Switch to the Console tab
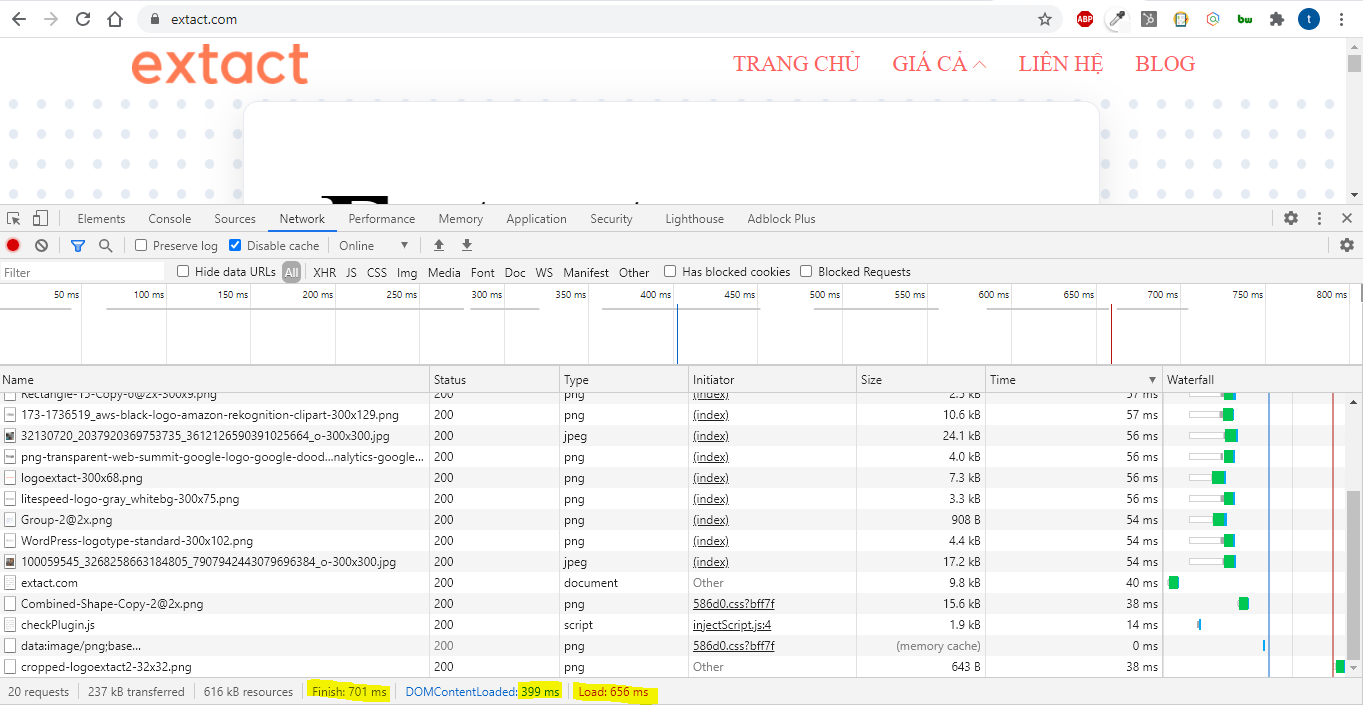This screenshot has height=705, width=1363. click(x=169, y=218)
